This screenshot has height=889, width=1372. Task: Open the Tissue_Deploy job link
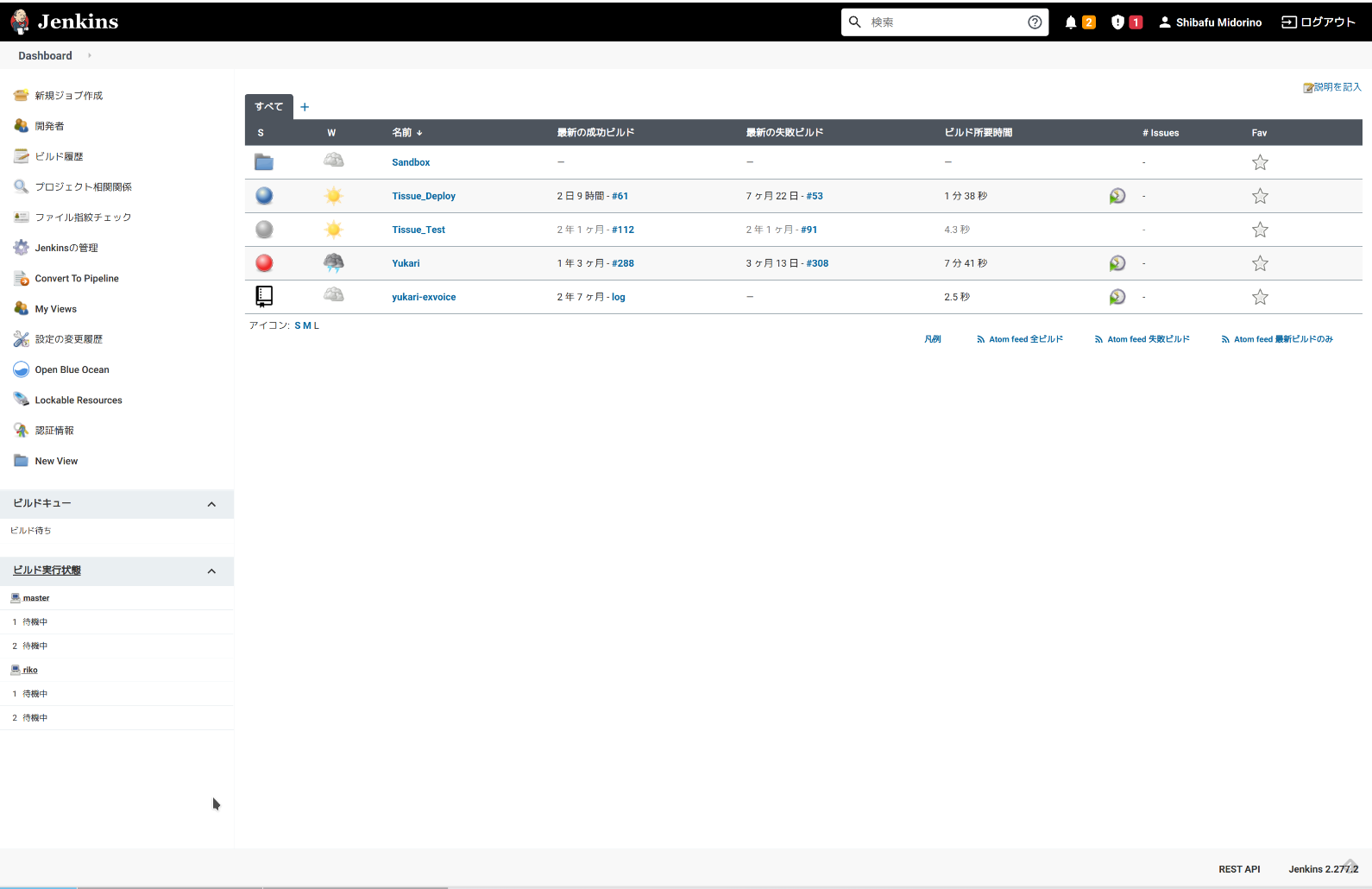click(x=424, y=196)
